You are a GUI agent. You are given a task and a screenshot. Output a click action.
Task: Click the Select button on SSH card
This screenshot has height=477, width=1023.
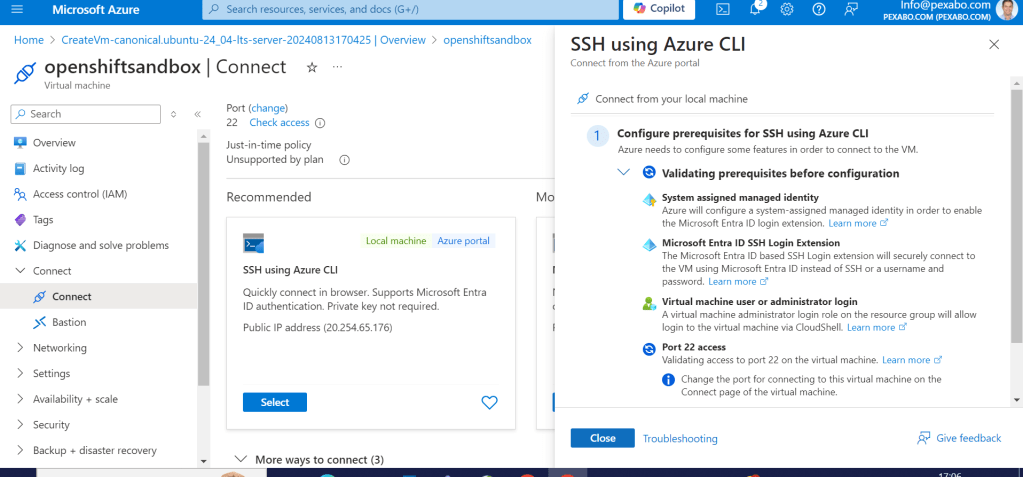click(275, 402)
